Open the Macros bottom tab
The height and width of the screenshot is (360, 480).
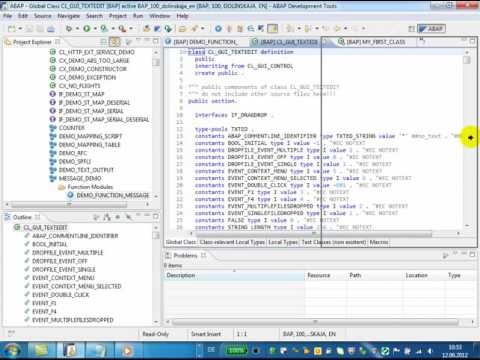tap(379, 242)
